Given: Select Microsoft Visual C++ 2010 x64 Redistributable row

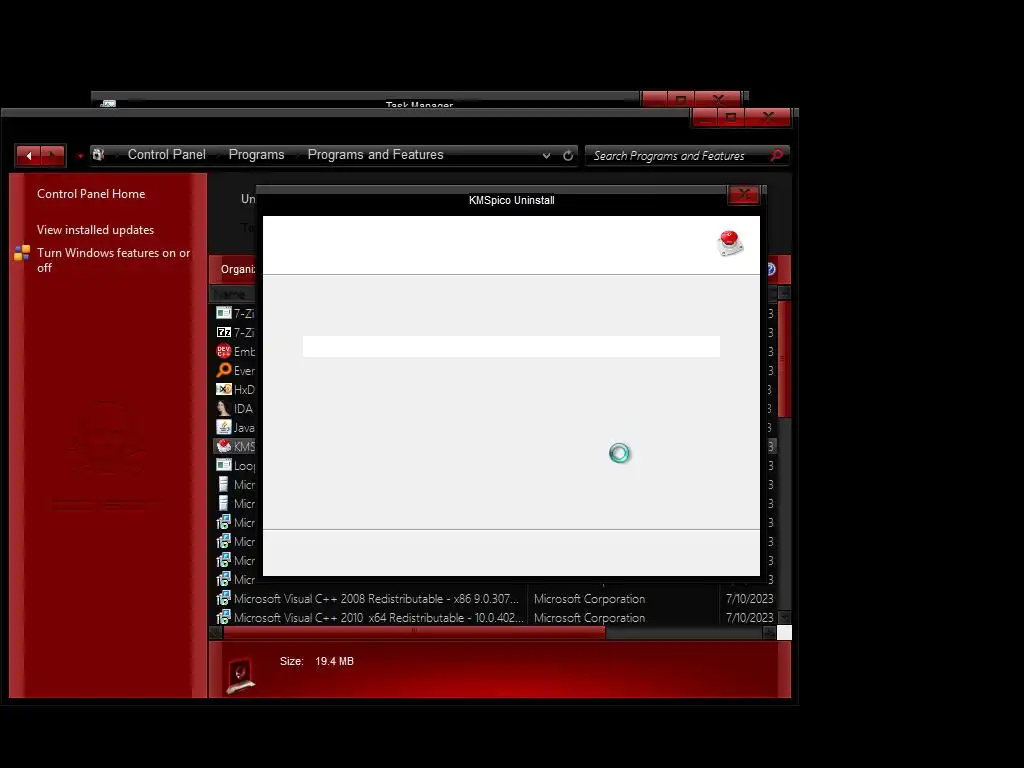Looking at the screenshot, I should (494, 617).
